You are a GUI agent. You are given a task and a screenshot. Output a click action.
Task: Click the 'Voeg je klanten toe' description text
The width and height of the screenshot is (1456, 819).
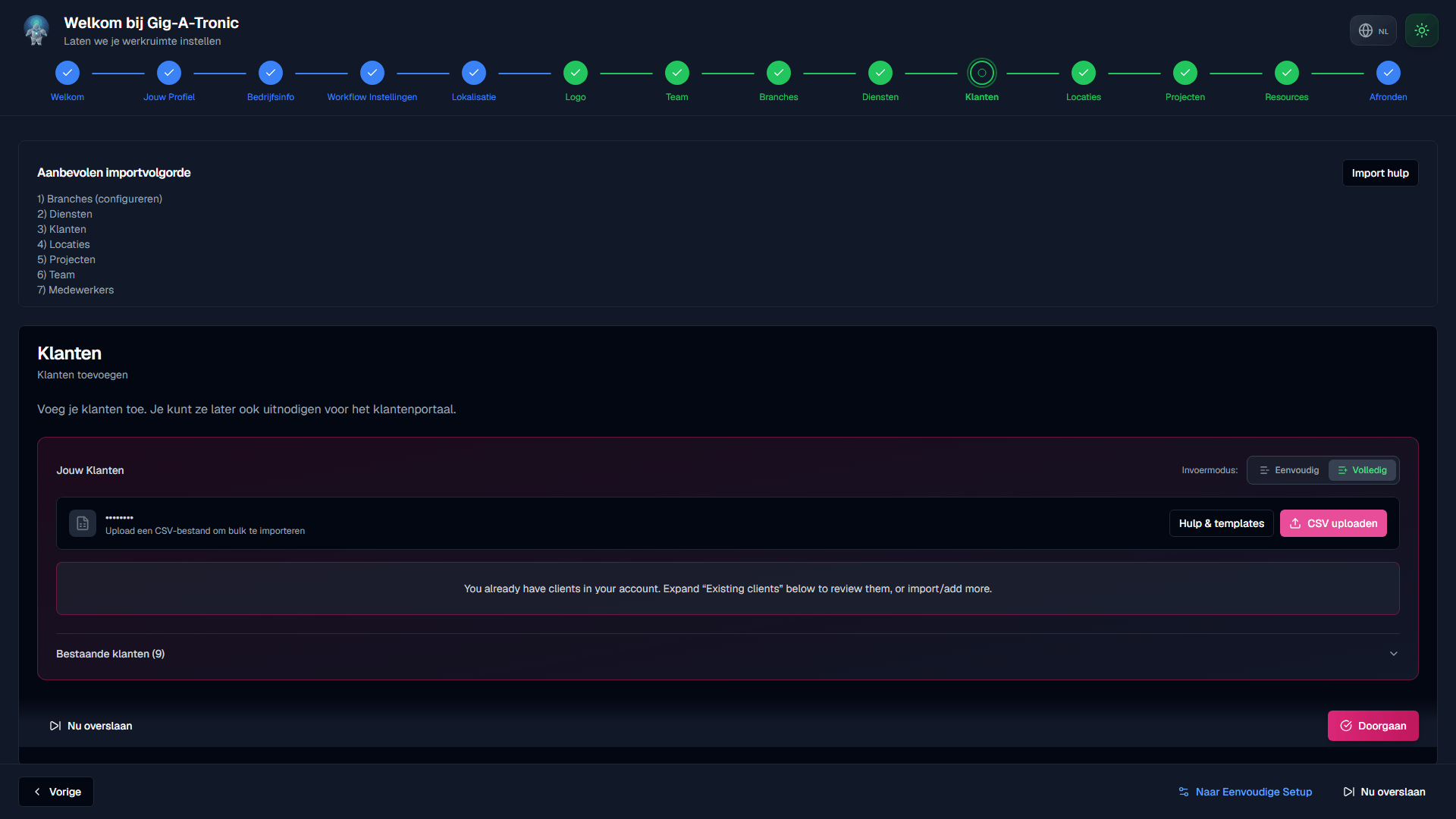point(246,409)
